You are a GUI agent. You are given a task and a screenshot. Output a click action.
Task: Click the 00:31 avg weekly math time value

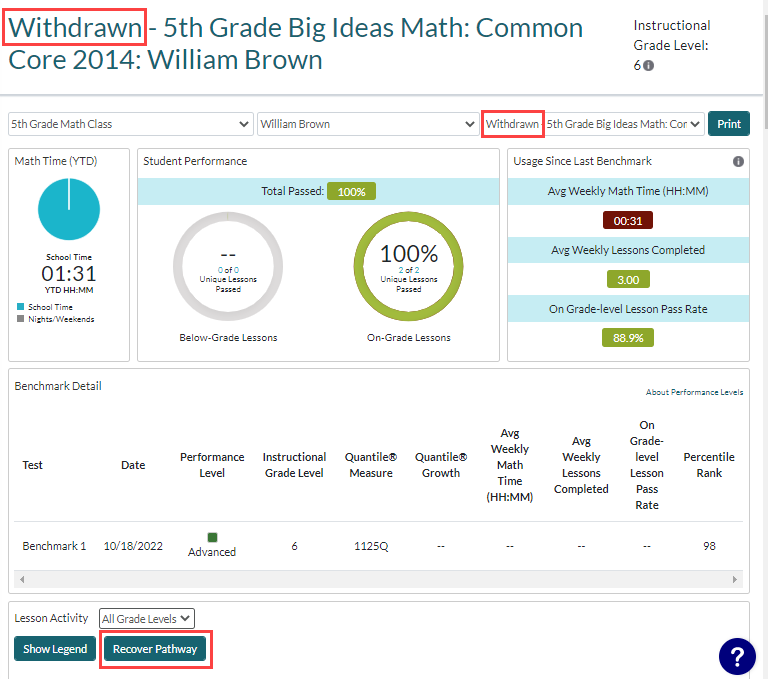click(628, 220)
